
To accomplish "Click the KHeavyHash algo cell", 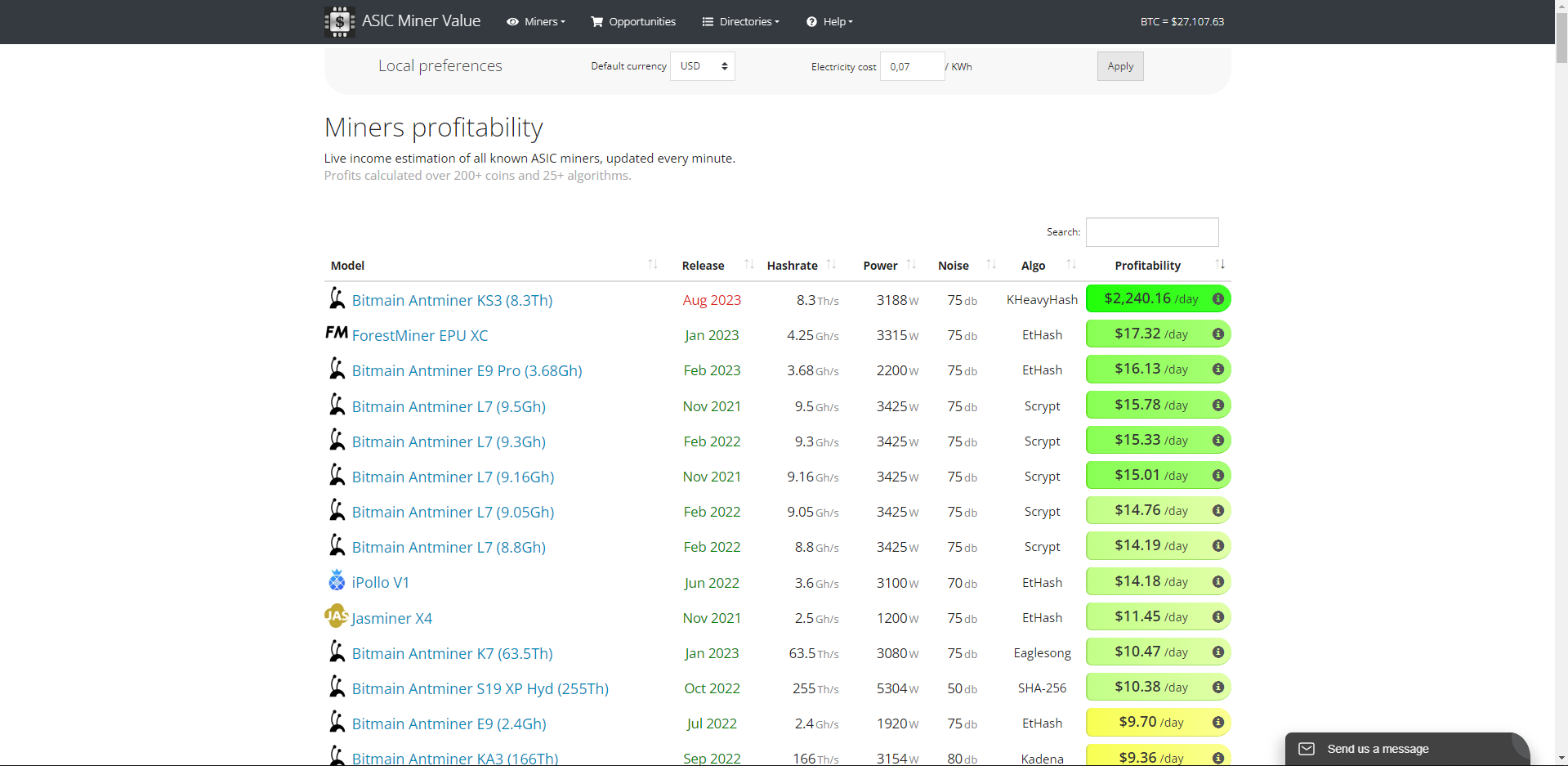I will pos(1042,300).
